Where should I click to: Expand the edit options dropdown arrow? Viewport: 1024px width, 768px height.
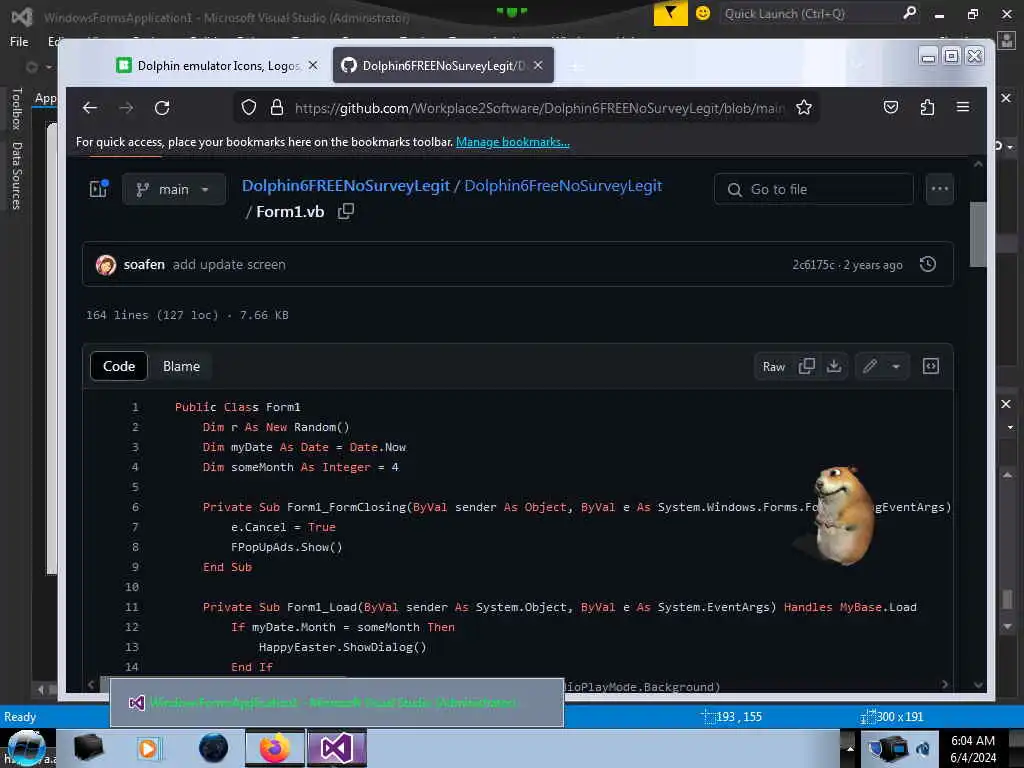click(896, 366)
